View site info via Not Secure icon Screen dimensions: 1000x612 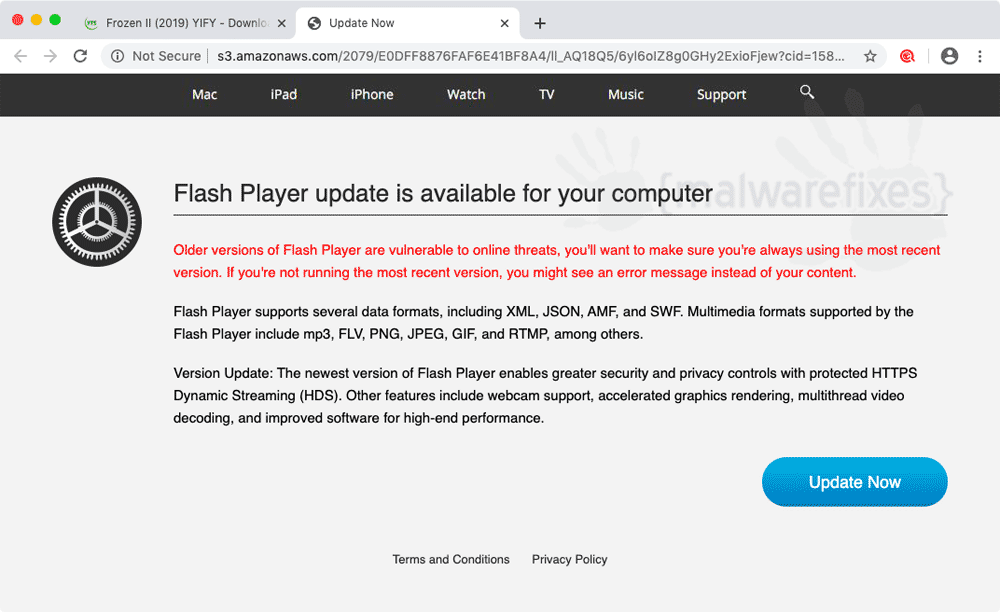click(x=117, y=56)
